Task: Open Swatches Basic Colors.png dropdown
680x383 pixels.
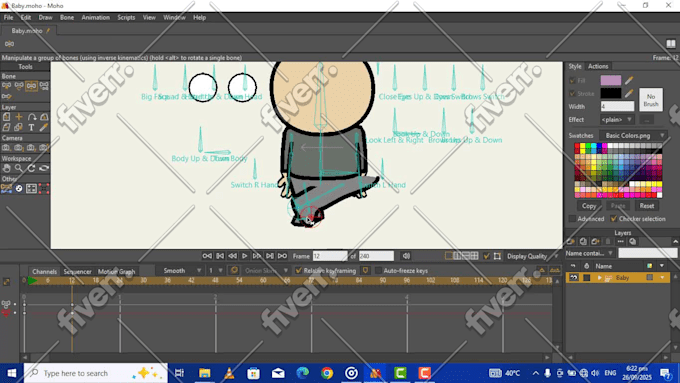Action: coord(634,135)
